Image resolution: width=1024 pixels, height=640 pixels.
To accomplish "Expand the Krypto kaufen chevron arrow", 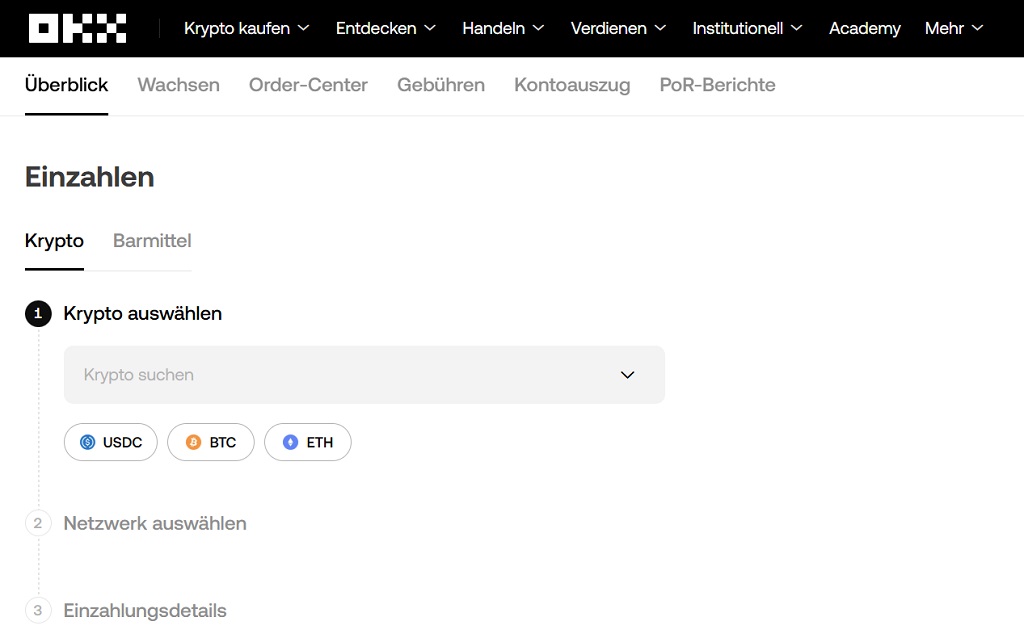I will [x=303, y=28].
